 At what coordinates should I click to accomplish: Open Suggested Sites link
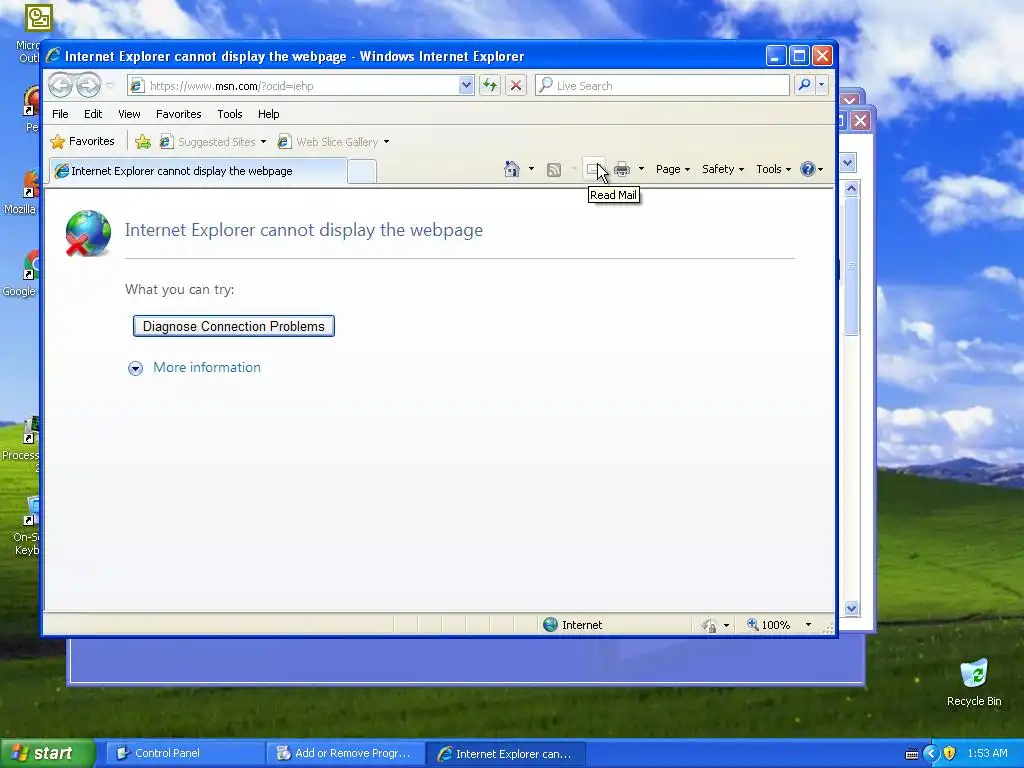click(x=209, y=142)
